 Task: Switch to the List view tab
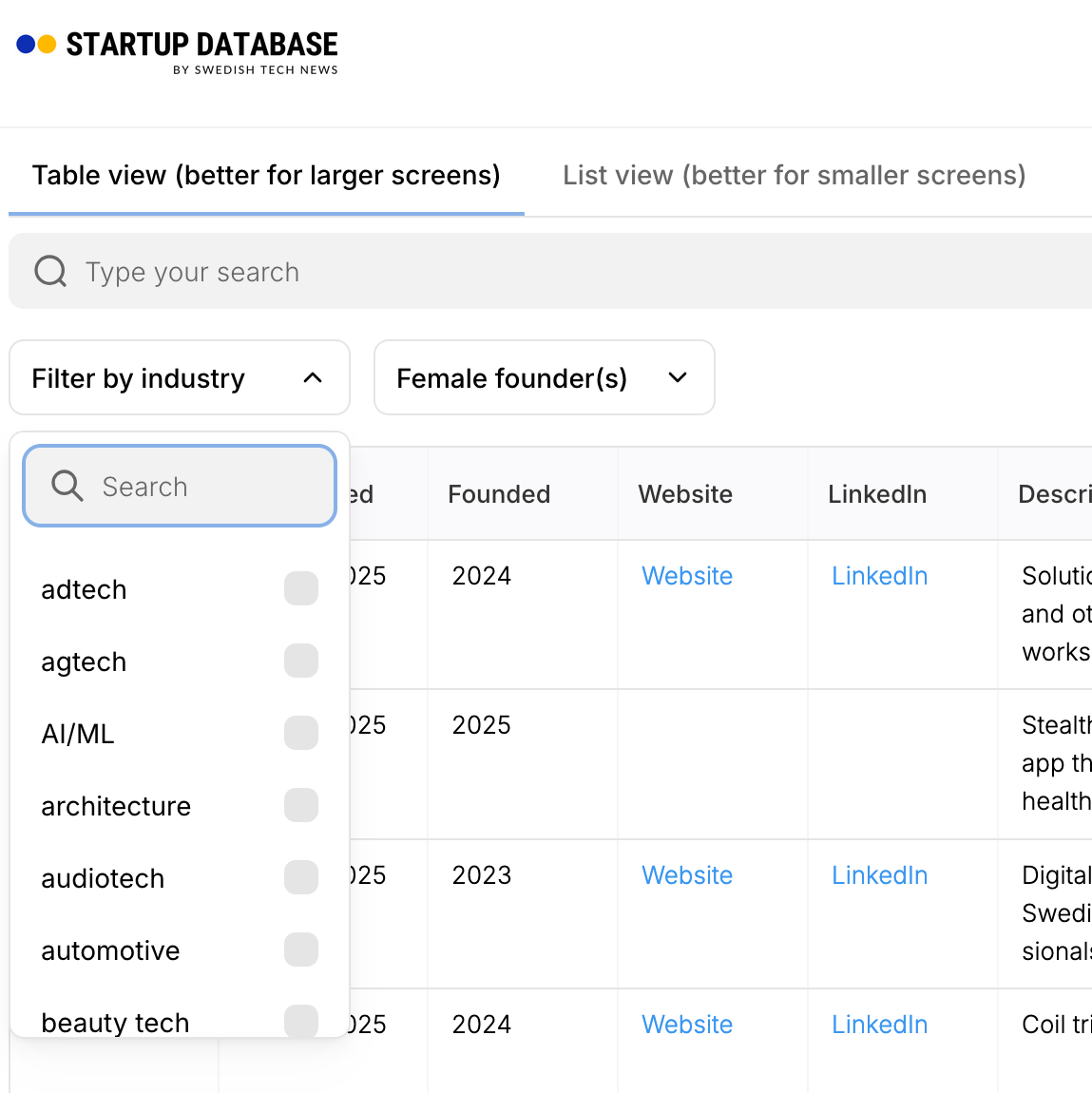click(794, 176)
